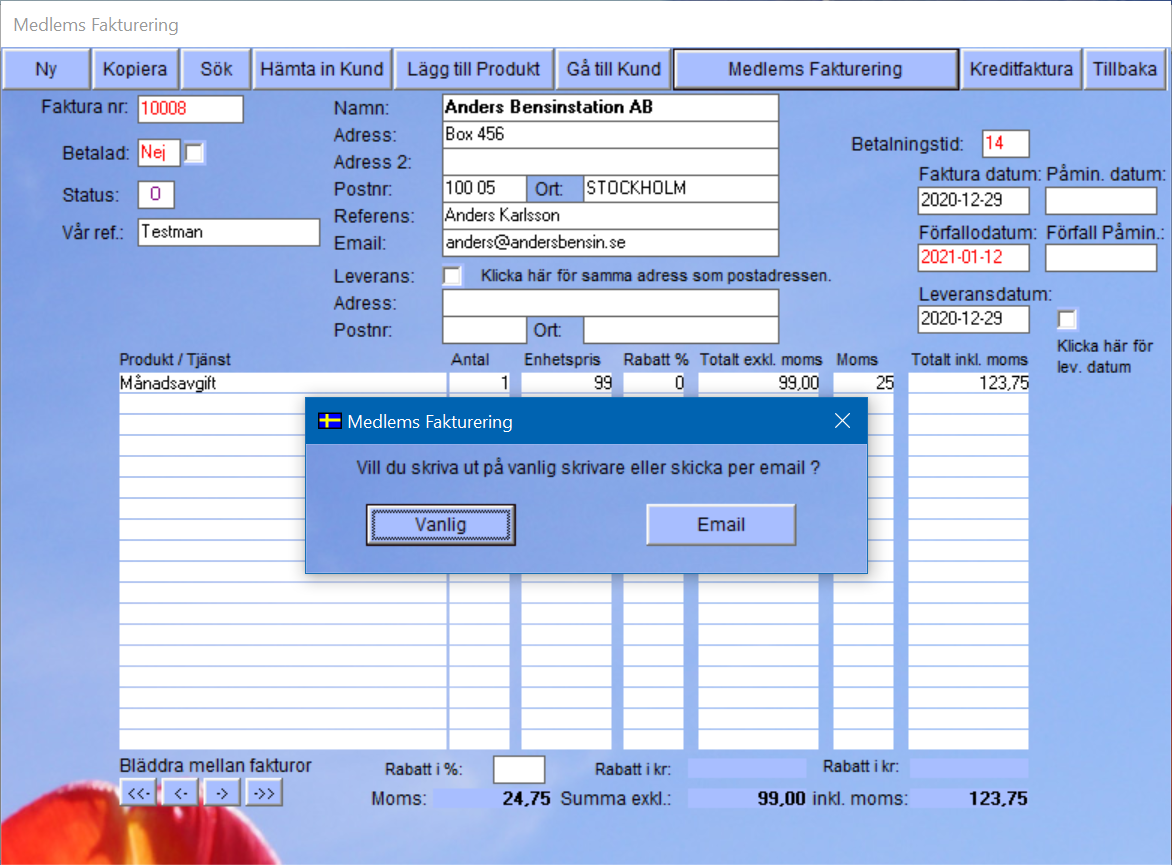Click Lägg till Produkt button

click(x=473, y=69)
